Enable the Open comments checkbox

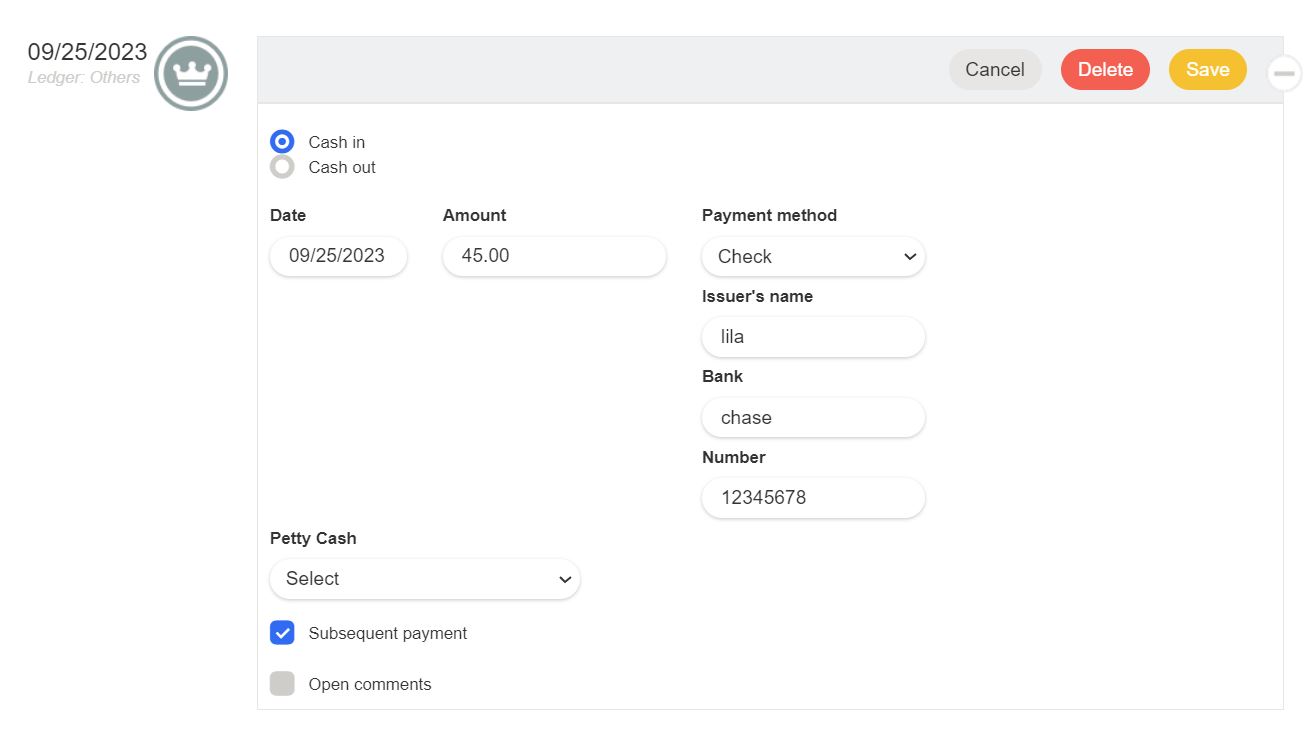pyautogui.click(x=283, y=684)
